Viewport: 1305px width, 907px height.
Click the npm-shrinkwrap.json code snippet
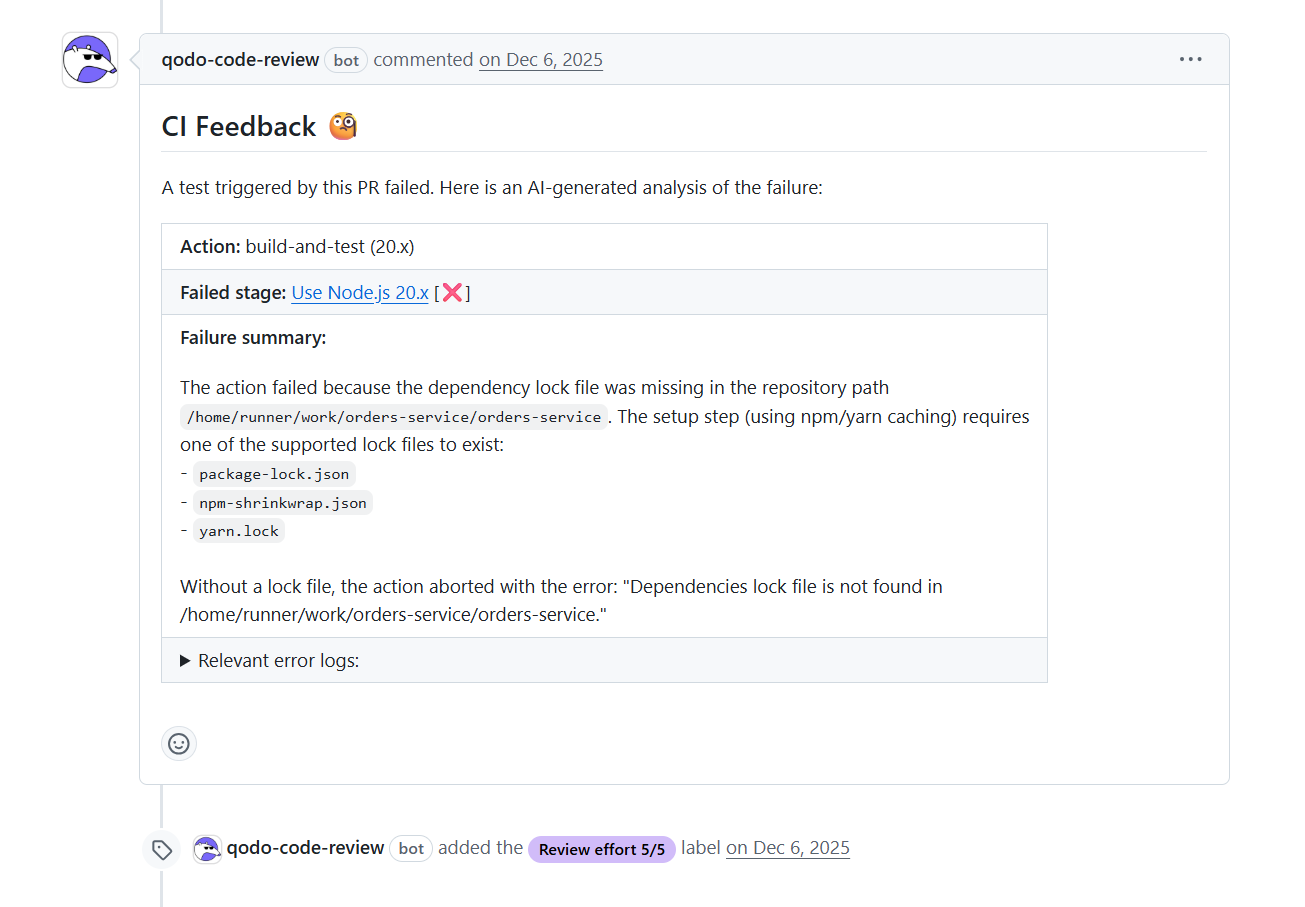click(282, 503)
